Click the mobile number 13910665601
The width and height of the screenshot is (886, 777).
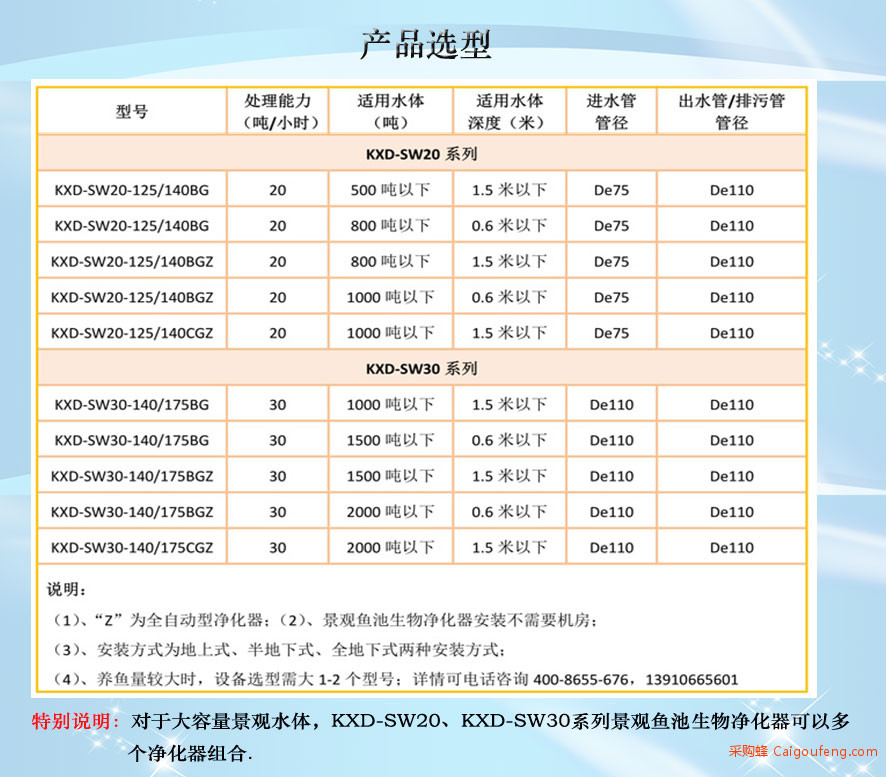pos(692,680)
